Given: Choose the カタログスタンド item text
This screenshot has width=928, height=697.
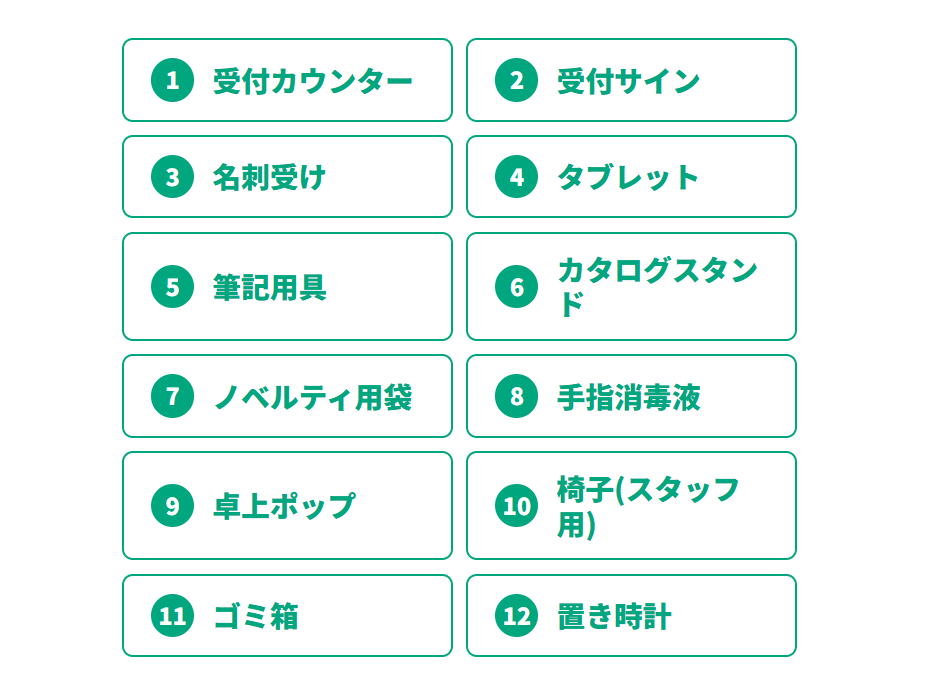Looking at the screenshot, I should point(656,287).
